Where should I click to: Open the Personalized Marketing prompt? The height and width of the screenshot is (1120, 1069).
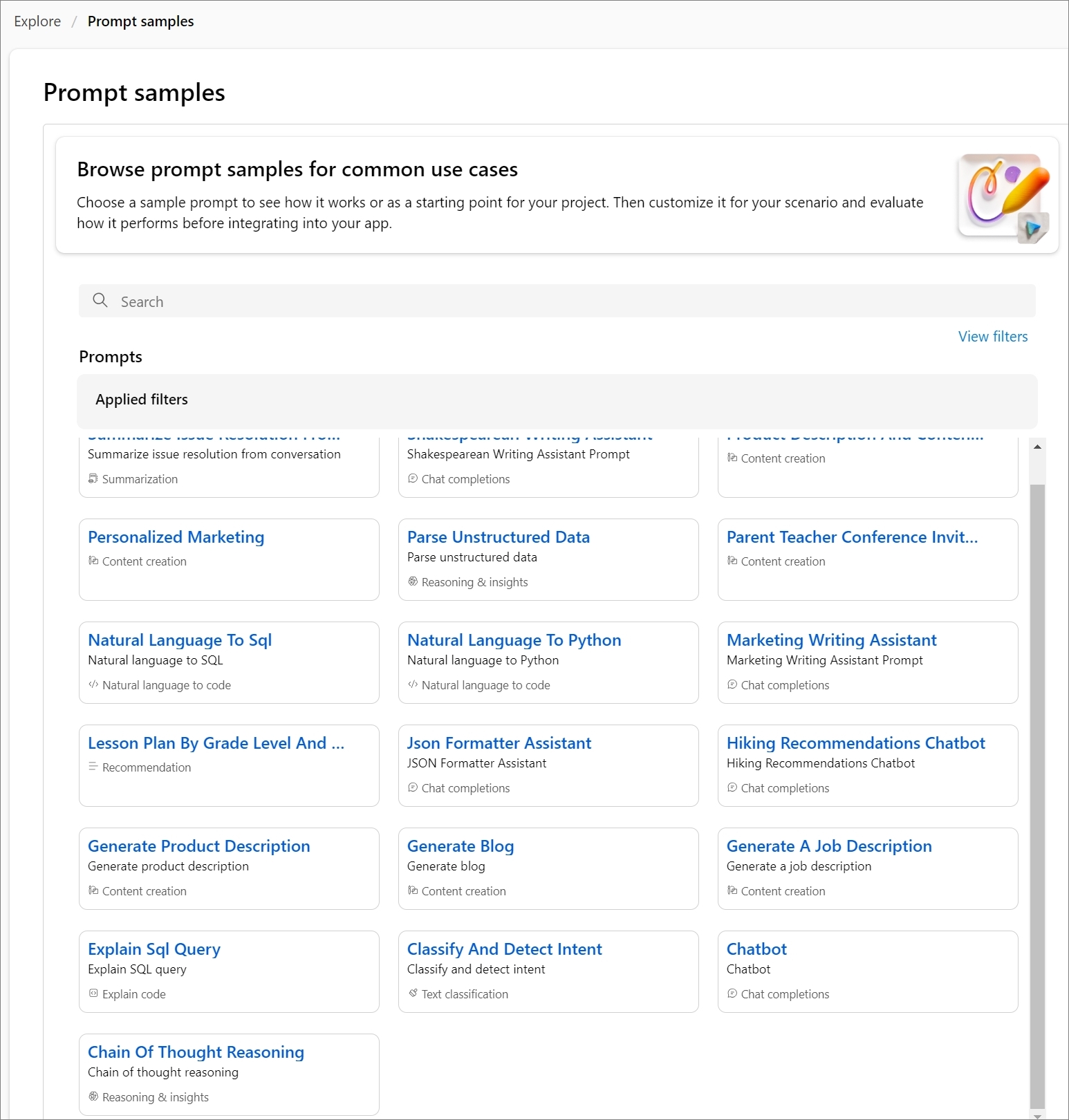tap(176, 537)
